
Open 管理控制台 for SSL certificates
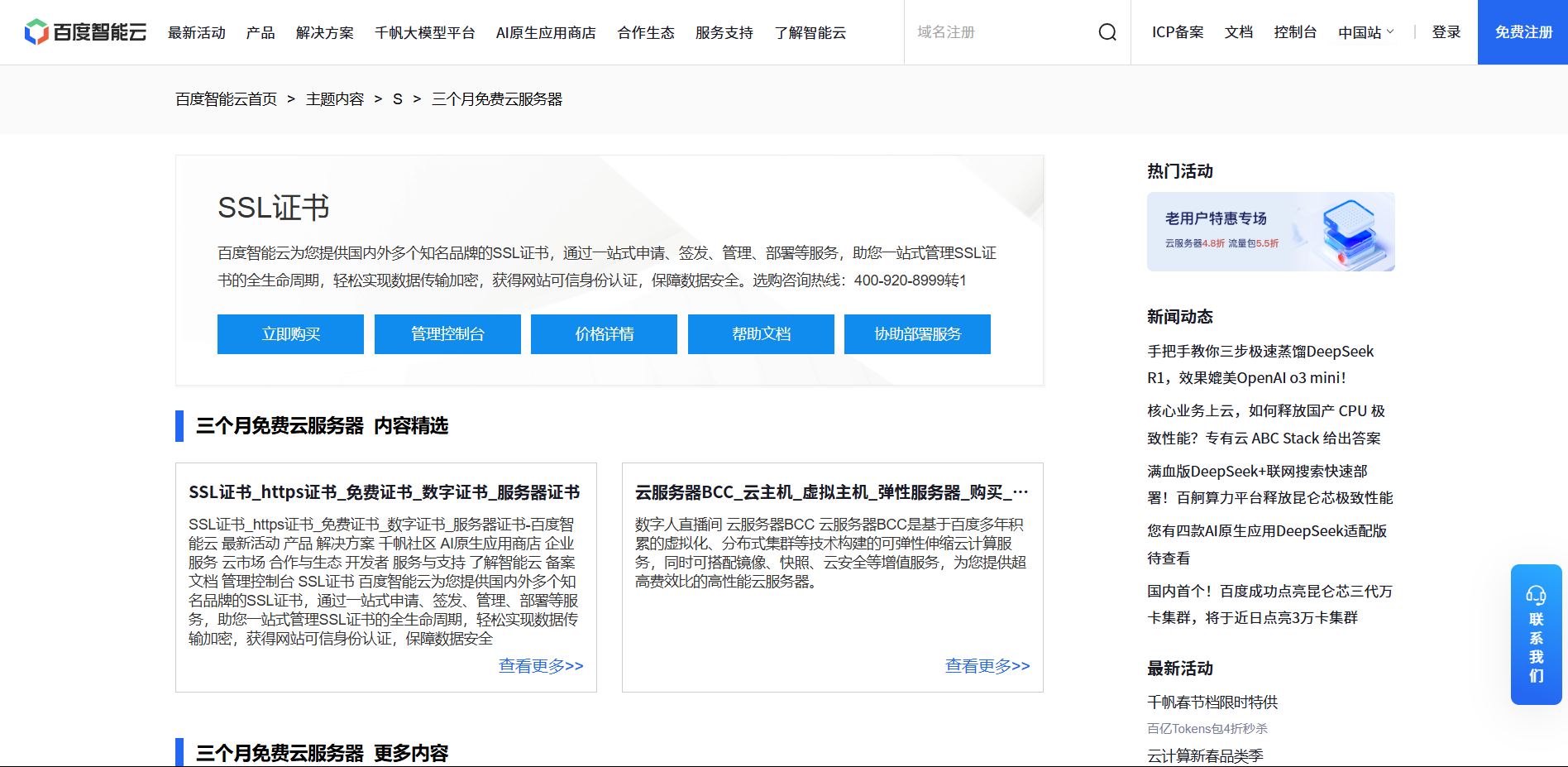[x=447, y=334]
